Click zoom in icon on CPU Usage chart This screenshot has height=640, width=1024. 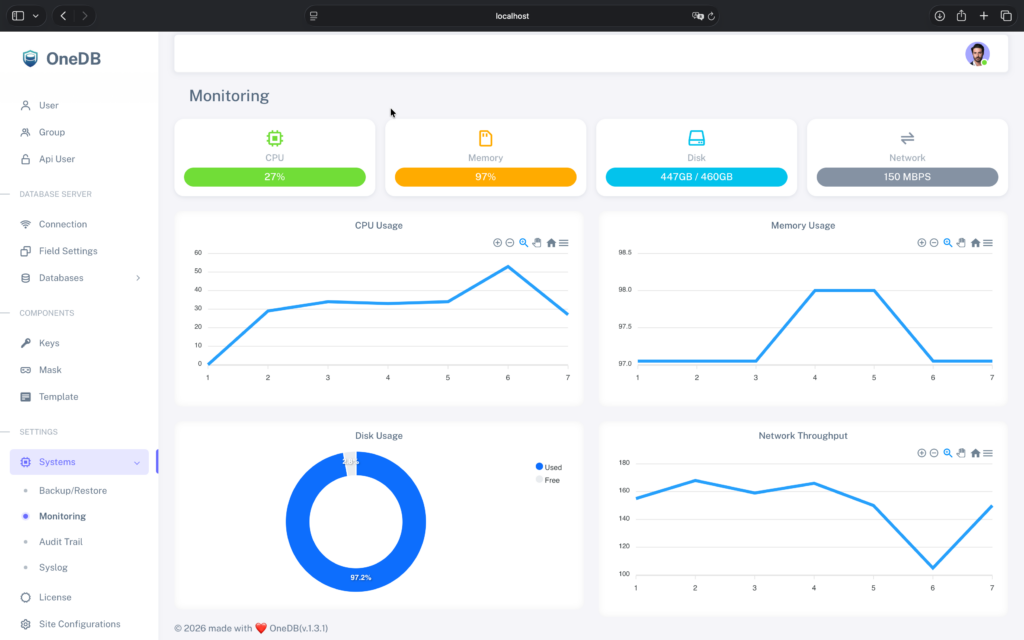pos(497,243)
